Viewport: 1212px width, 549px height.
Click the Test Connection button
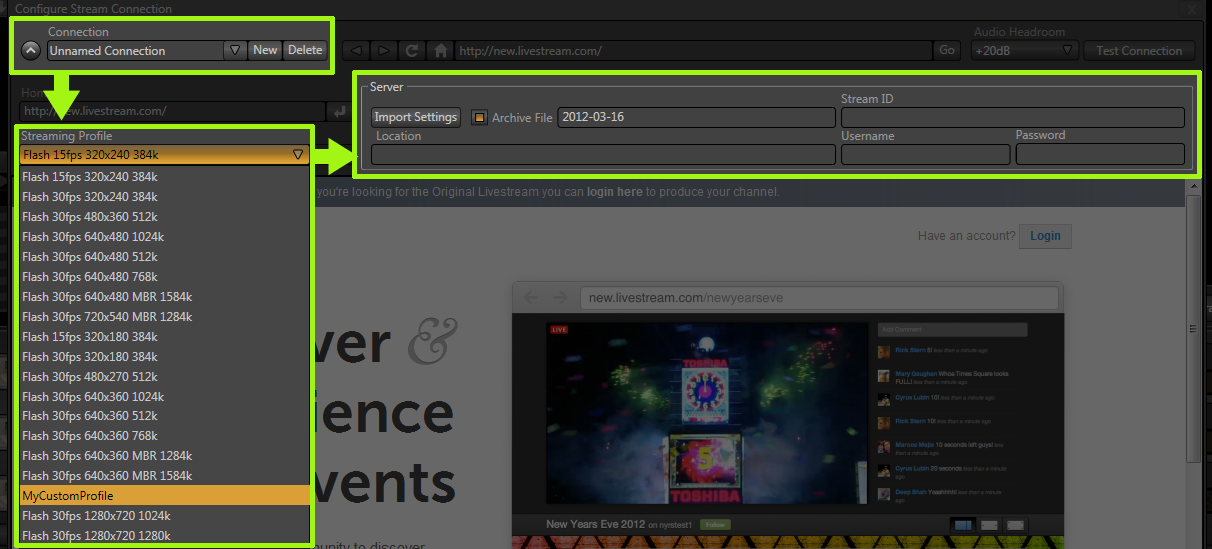pos(1139,50)
